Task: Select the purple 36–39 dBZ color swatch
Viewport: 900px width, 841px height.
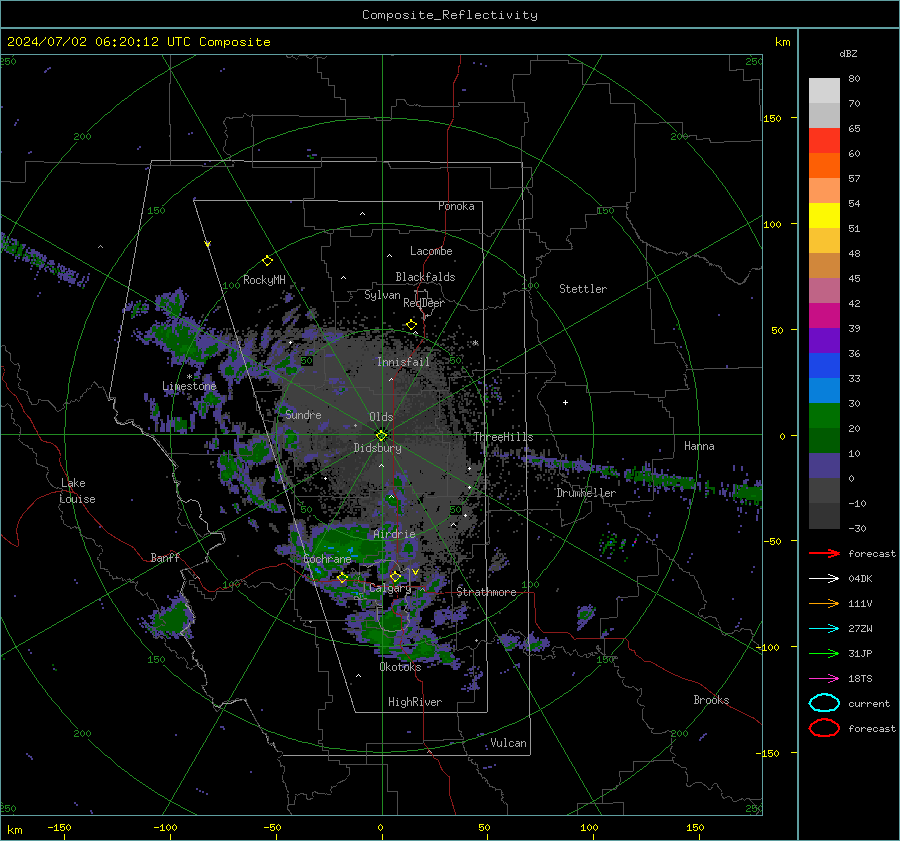Action: (x=824, y=340)
